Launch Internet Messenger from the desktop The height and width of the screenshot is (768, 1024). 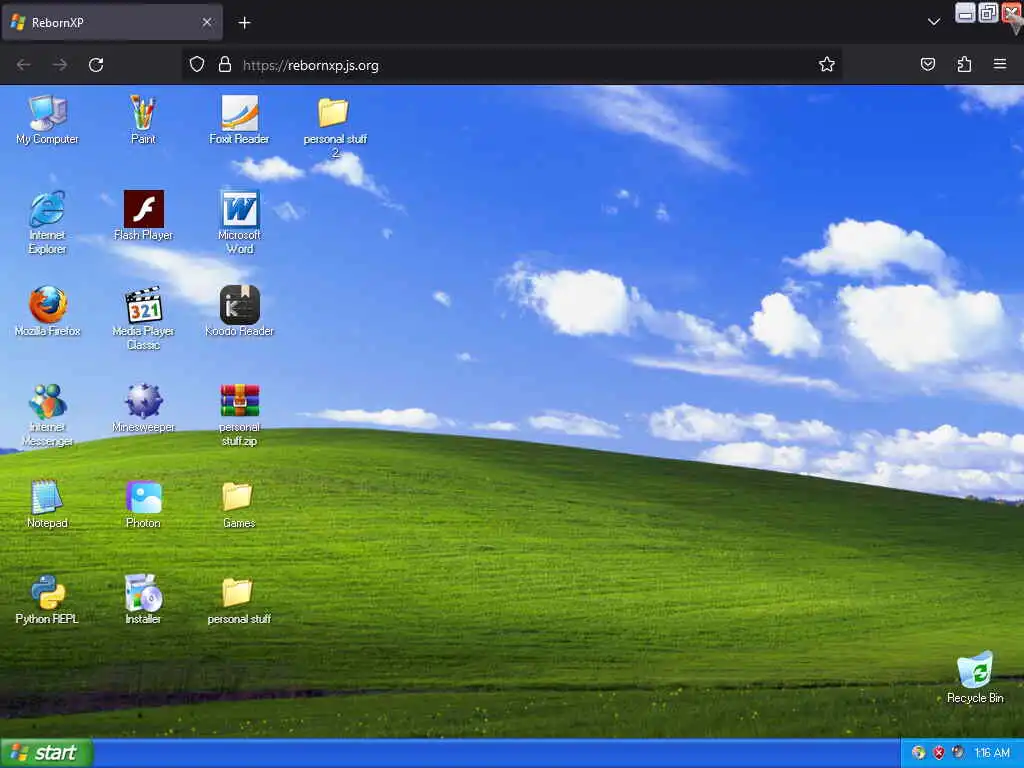click(47, 414)
